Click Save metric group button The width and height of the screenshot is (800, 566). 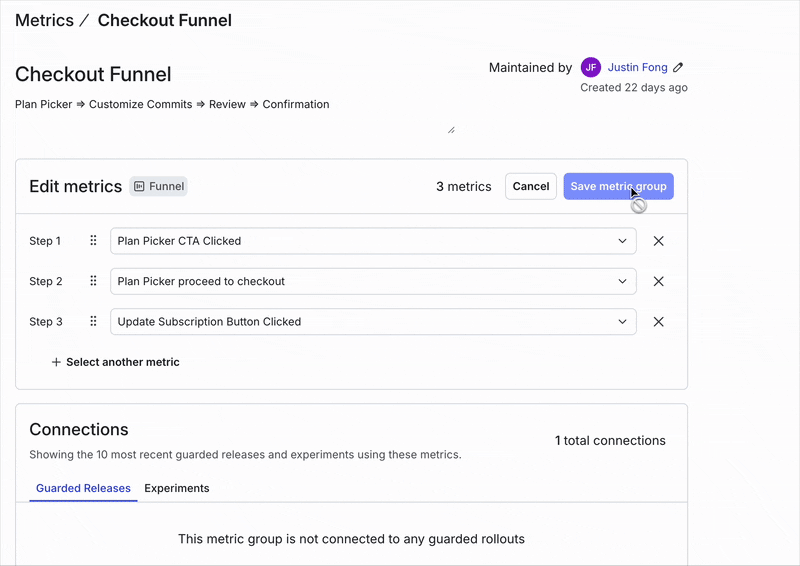click(618, 186)
